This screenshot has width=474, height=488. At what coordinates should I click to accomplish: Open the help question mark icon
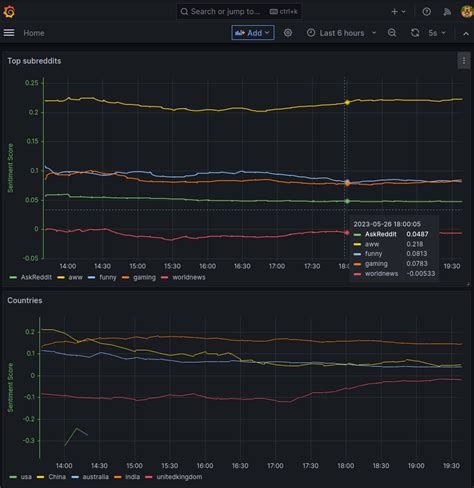(x=427, y=12)
